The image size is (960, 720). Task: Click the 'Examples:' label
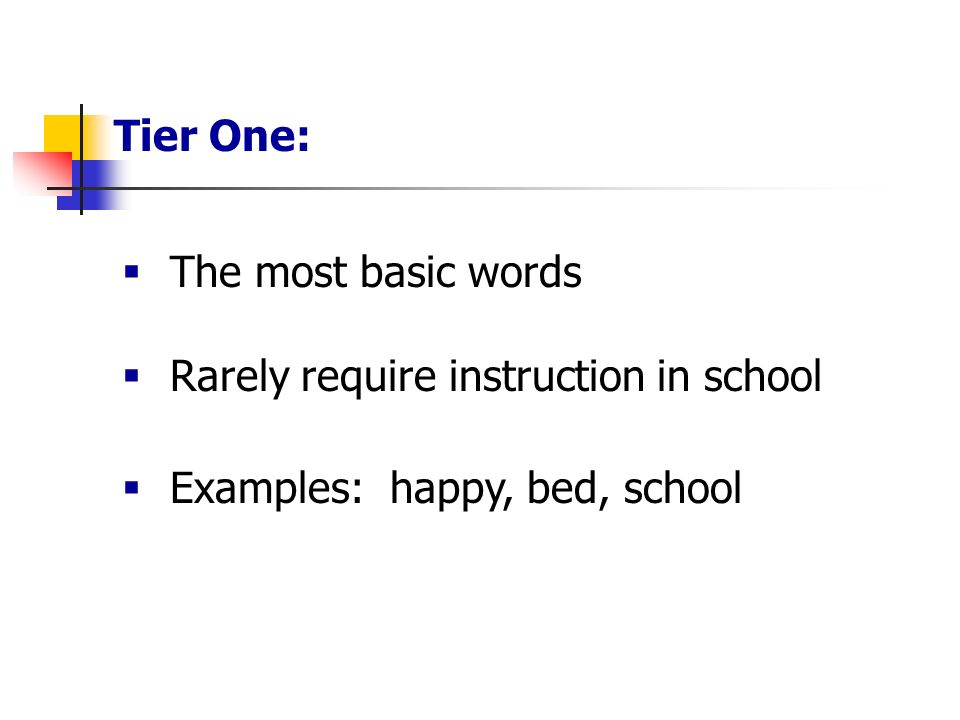point(266,490)
